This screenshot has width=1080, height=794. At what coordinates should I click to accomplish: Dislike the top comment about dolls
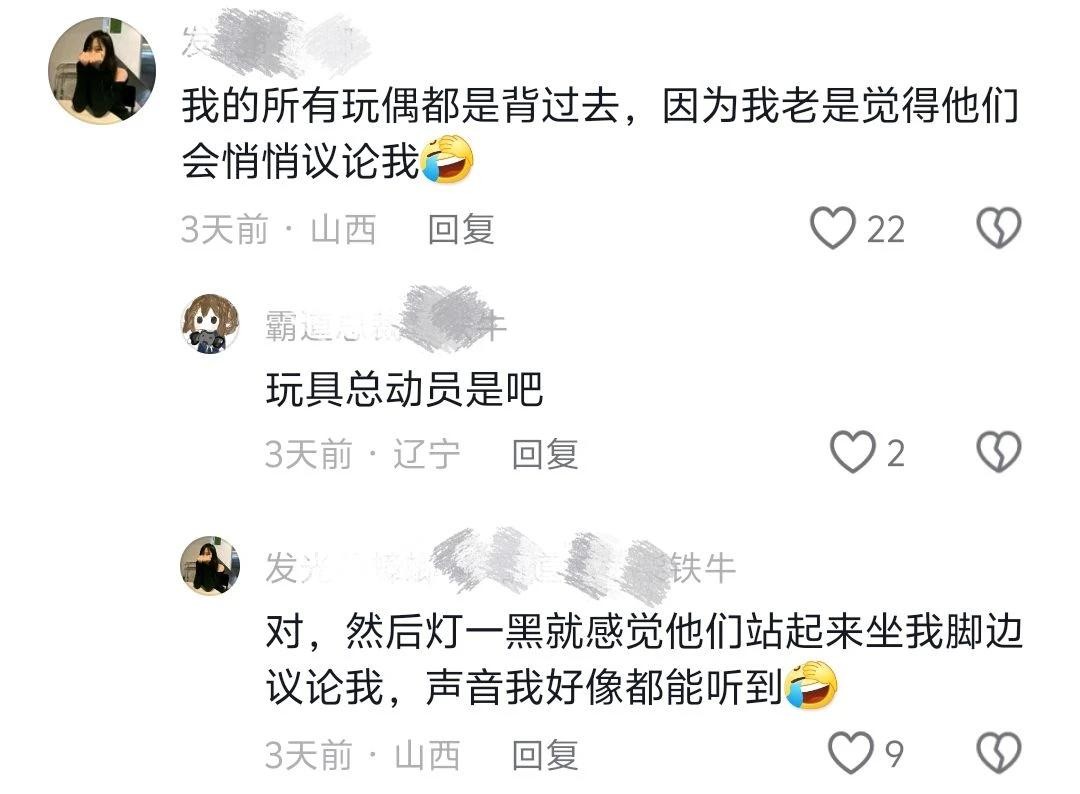click(x=999, y=228)
